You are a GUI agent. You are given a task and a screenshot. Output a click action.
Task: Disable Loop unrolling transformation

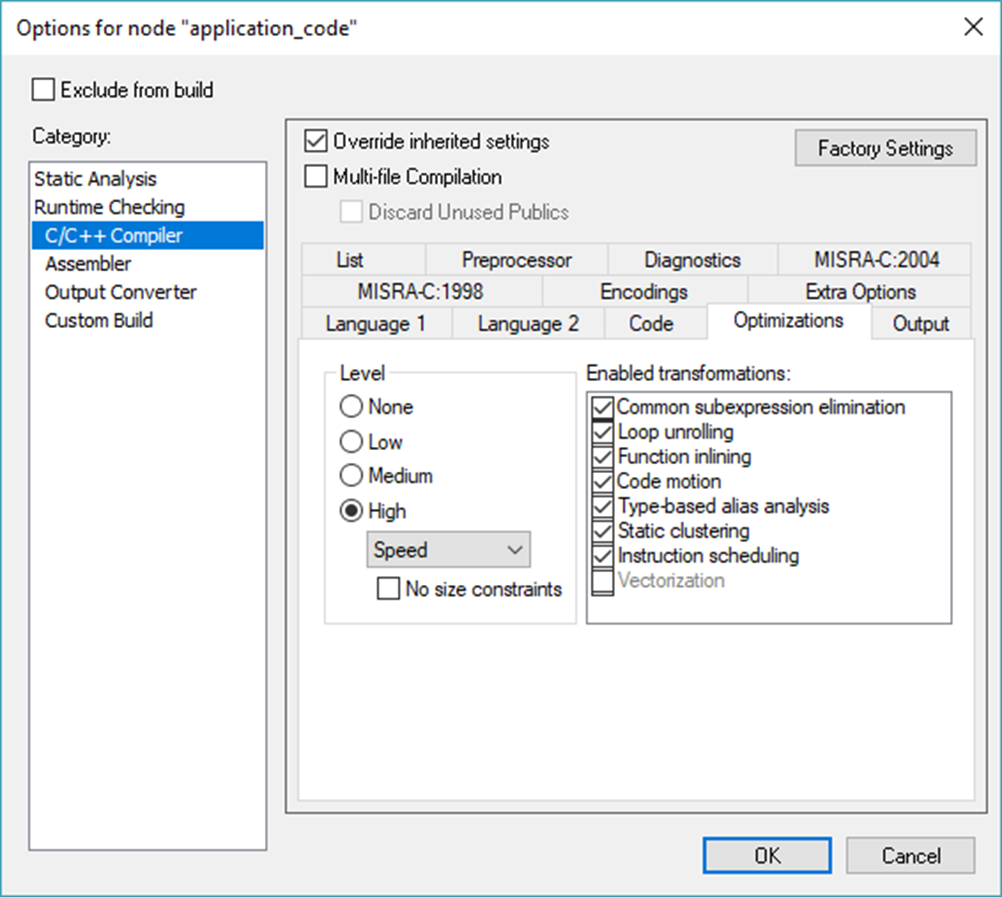pos(602,432)
